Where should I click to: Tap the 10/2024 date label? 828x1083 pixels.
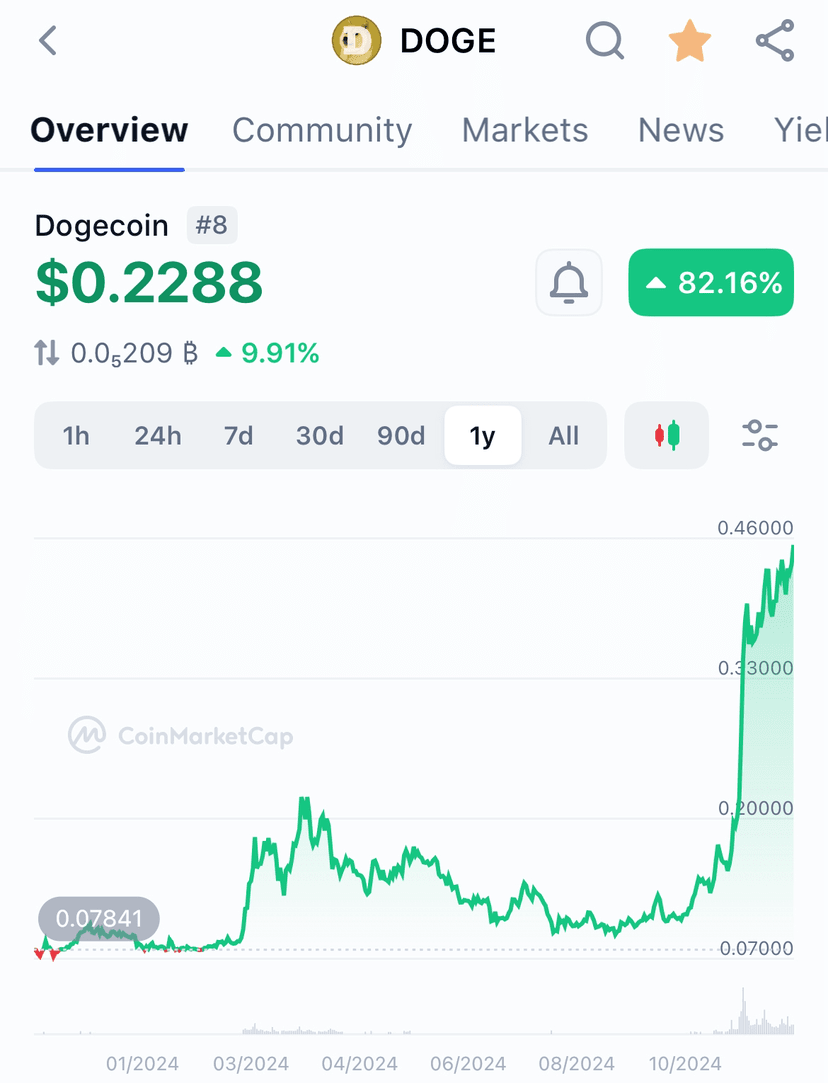pyautogui.click(x=685, y=1064)
